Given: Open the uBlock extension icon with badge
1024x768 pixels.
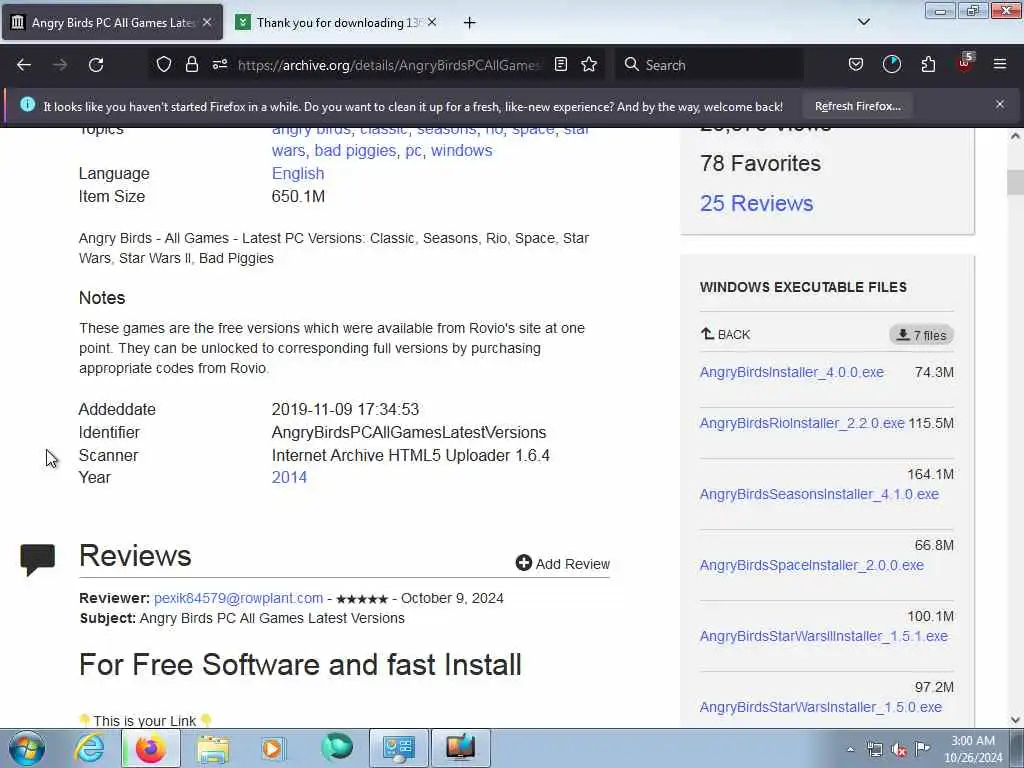Looking at the screenshot, I should [965, 63].
